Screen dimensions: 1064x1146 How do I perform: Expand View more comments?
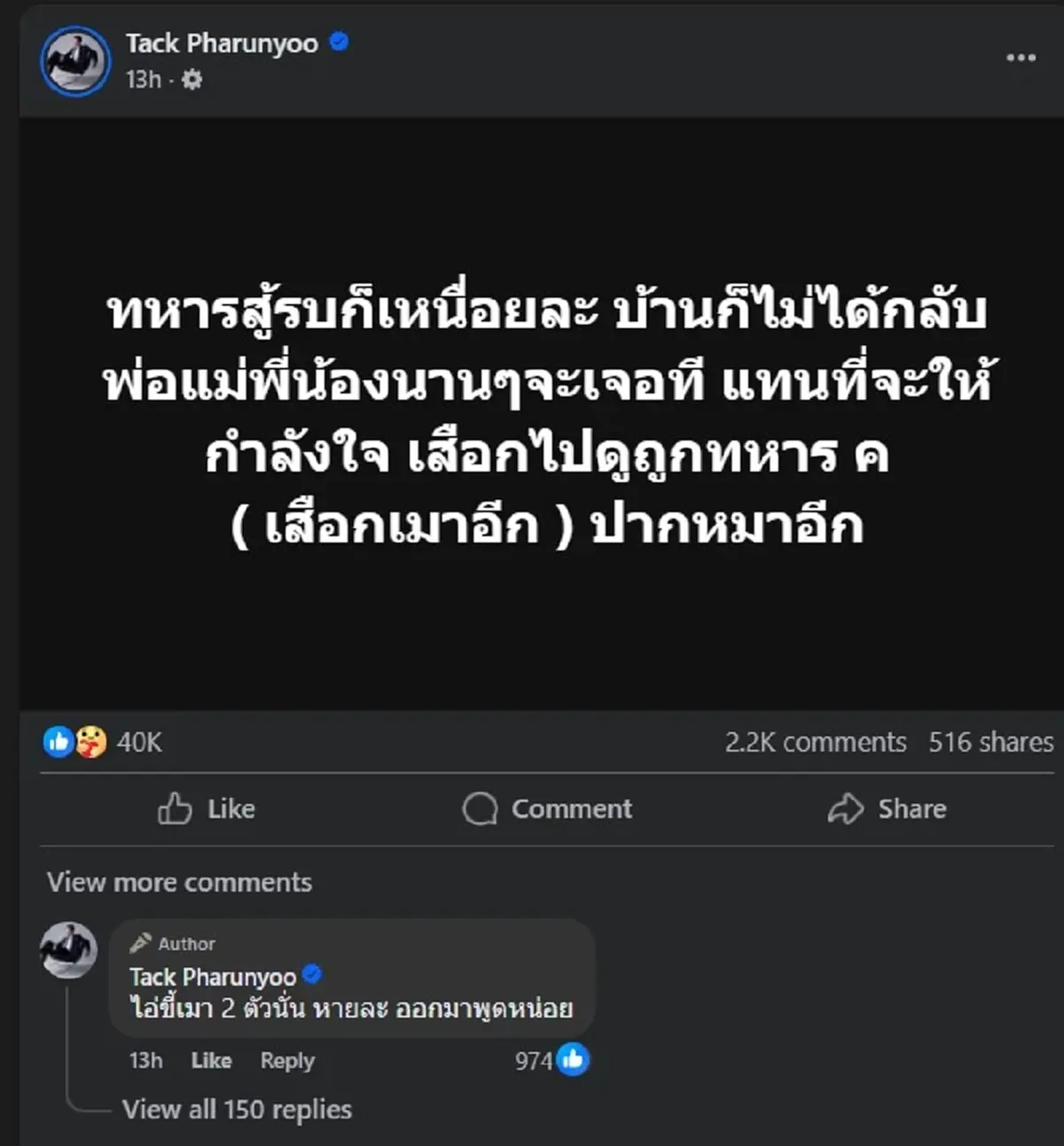180,882
